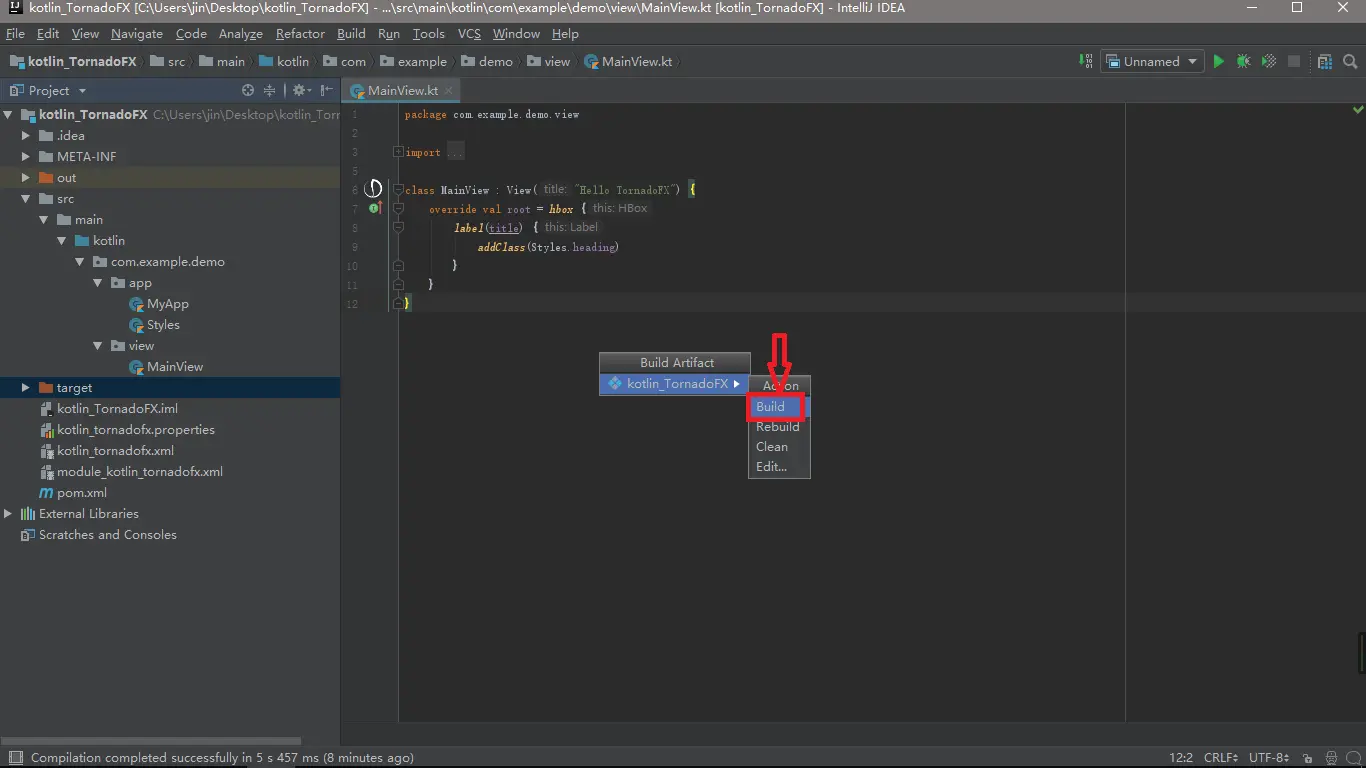Open the VCS menu
Image resolution: width=1366 pixels, height=768 pixels.
(469, 33)
